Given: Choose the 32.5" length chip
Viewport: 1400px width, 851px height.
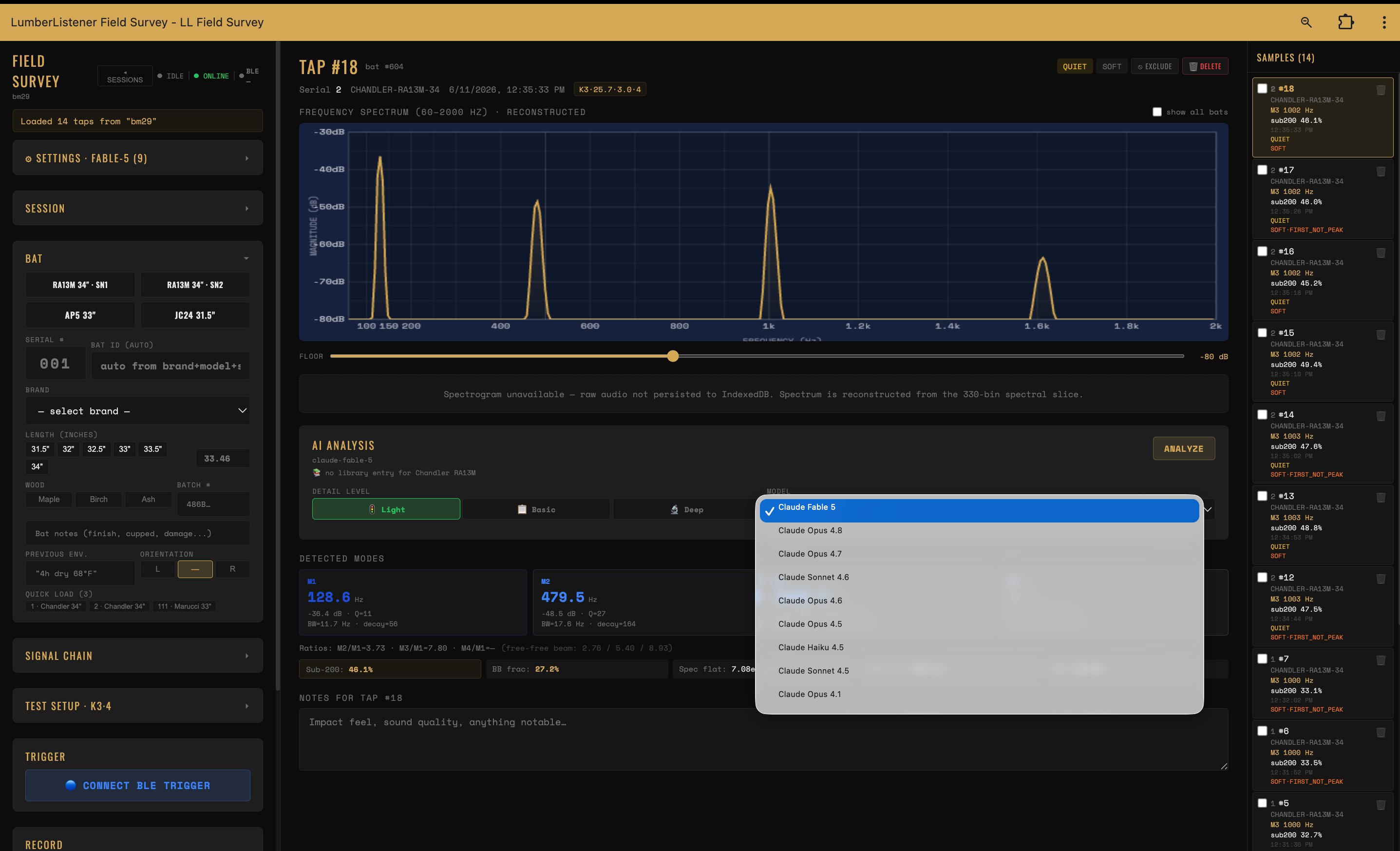Looking at the screenshot, I should tap(96, 449).
